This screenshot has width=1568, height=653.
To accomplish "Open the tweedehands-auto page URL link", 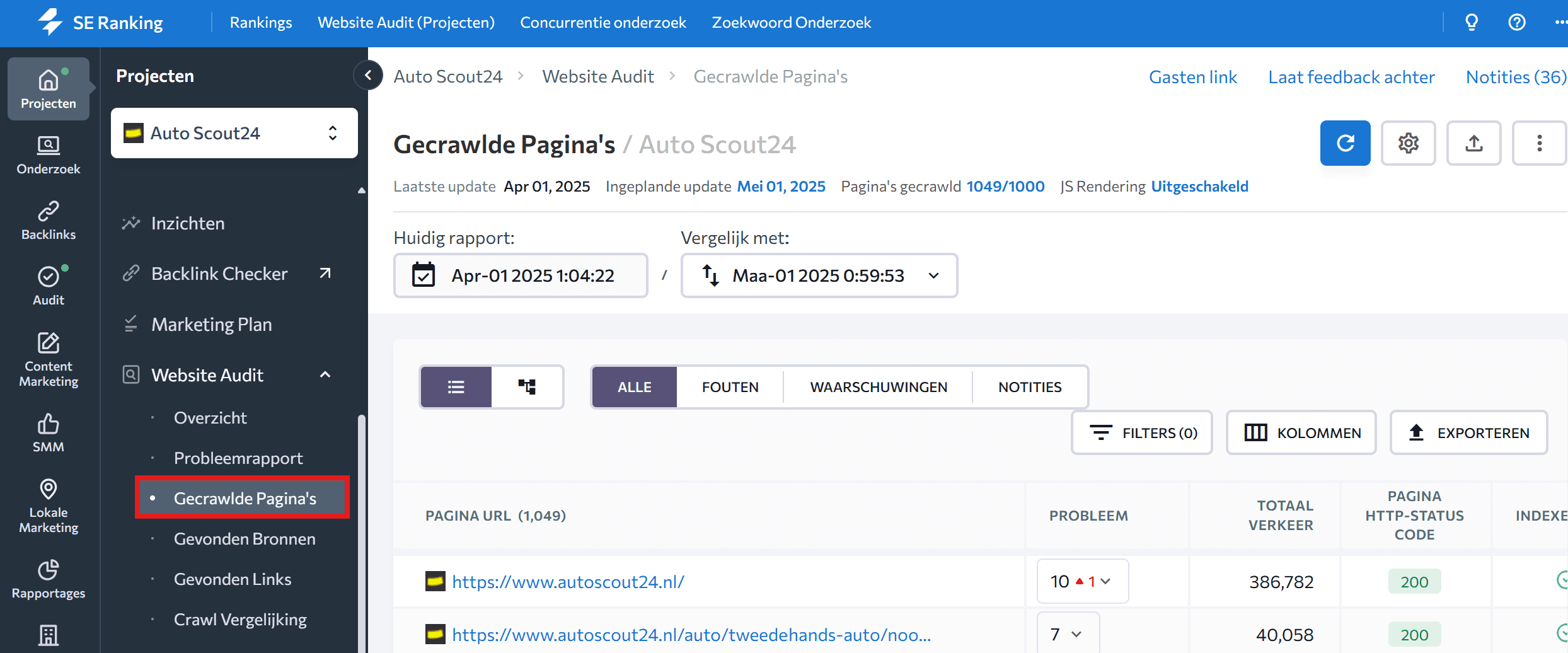I will (691, 634).
